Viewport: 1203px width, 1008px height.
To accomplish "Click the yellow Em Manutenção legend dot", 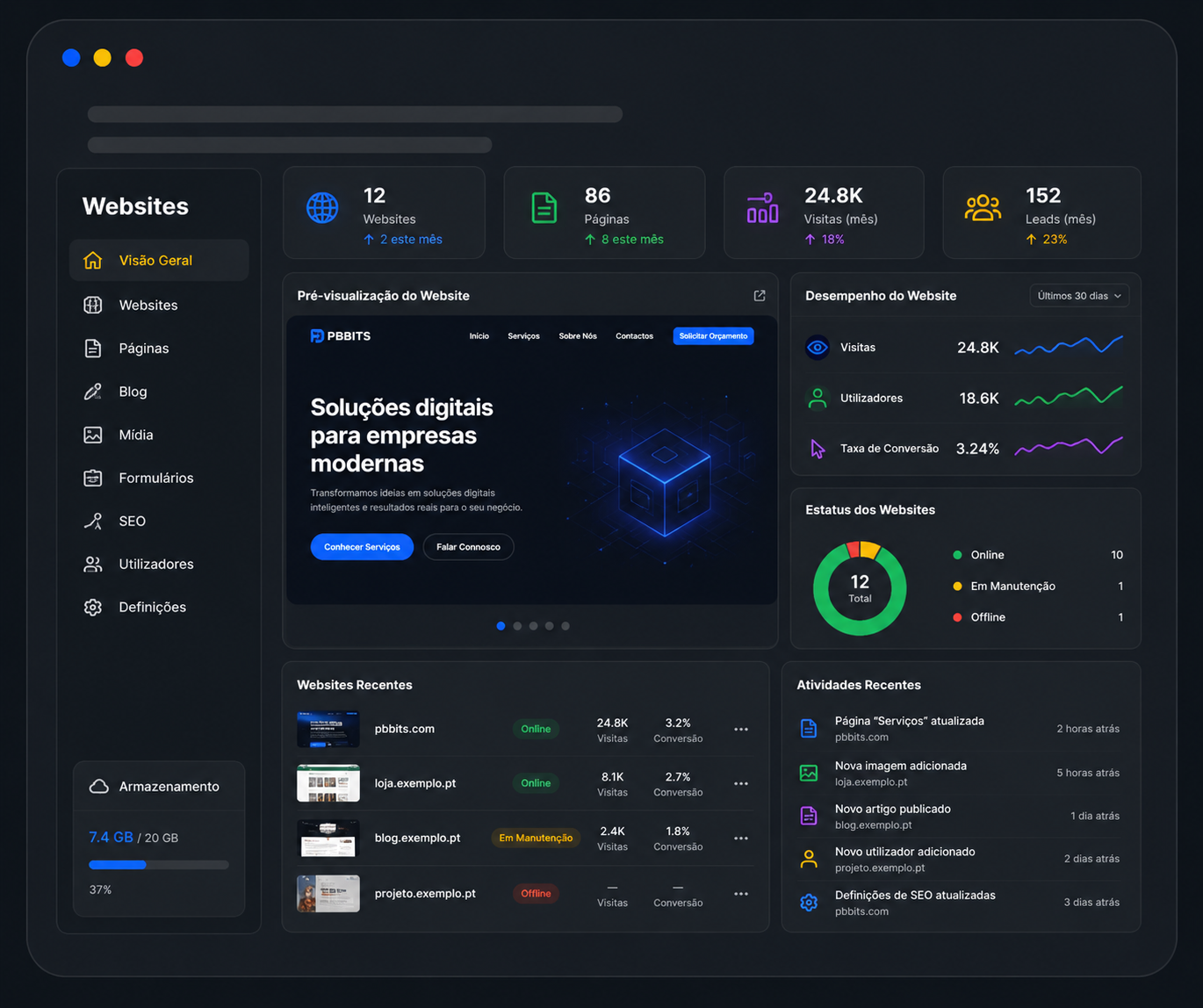I will [x=957, y=586].
